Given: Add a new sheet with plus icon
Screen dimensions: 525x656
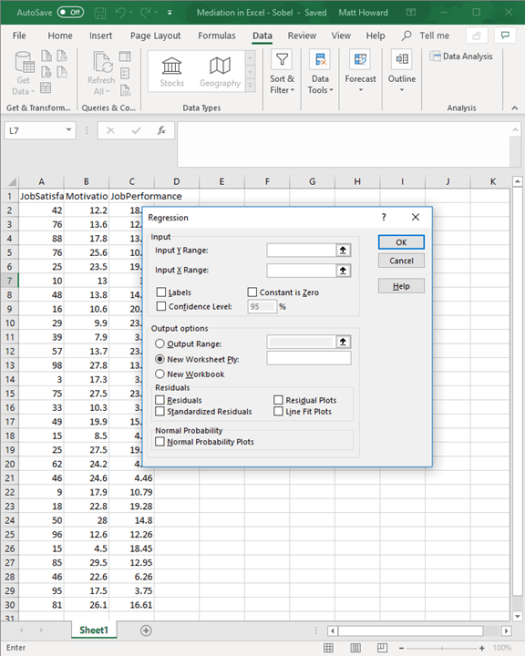Looking at the screenshot, I should [x=146, y=630].
